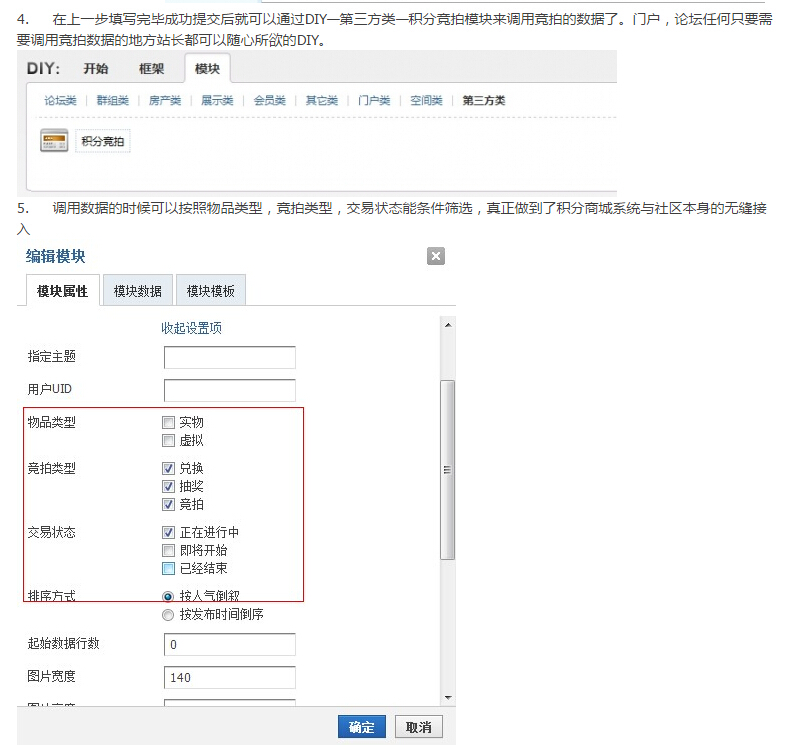The width and height of the screenshot is (793, 745).
Task: Uncheck the 正在进行中 status checkbox
Action: pyautogui.click(x=168, y=532)
